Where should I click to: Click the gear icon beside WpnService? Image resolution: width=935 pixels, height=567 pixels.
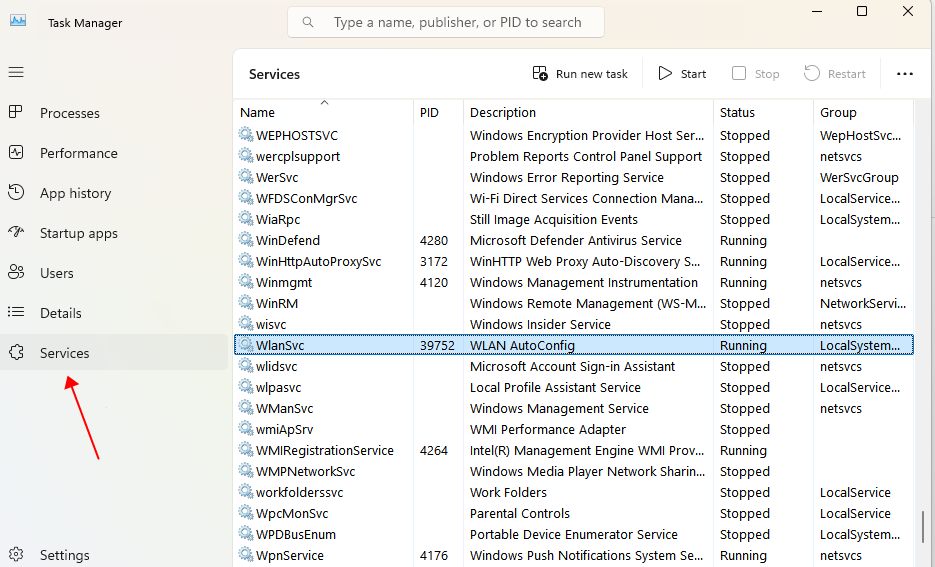[246, 554]
